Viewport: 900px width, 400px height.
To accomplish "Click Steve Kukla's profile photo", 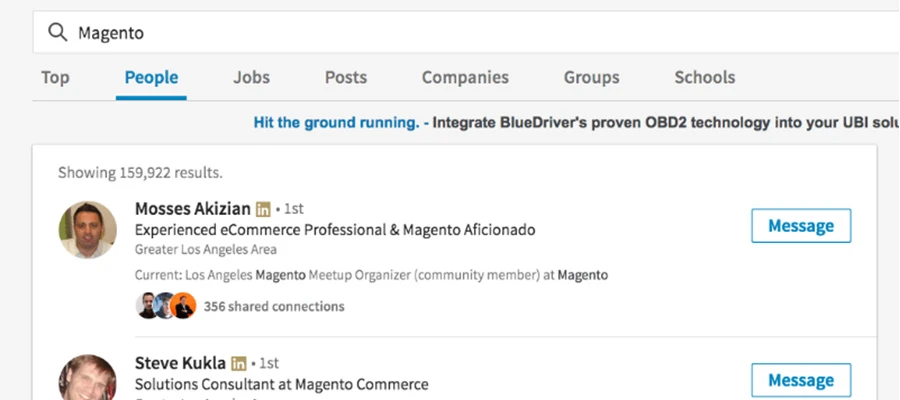I will click(x=87, y=380).
